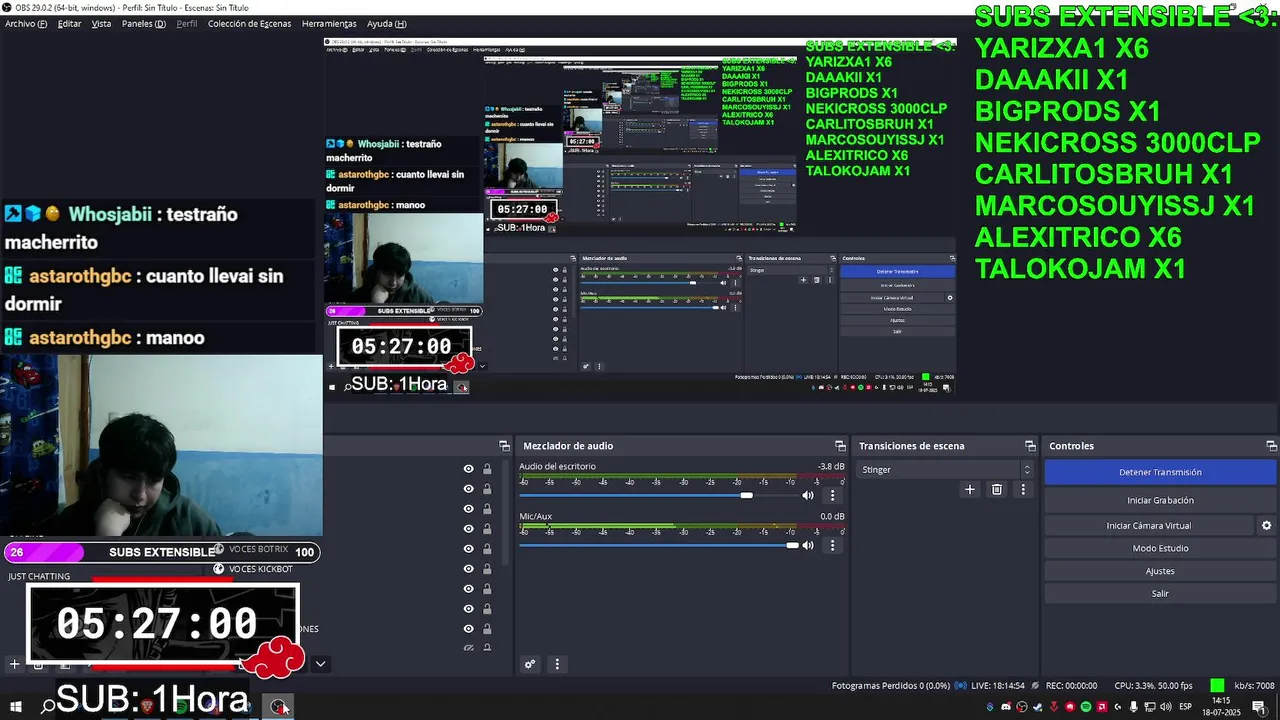Viewport: 1280px width, 720px height.
Task: Pop out the Transiciones de escena dock
Action: tap(1030, 446)
